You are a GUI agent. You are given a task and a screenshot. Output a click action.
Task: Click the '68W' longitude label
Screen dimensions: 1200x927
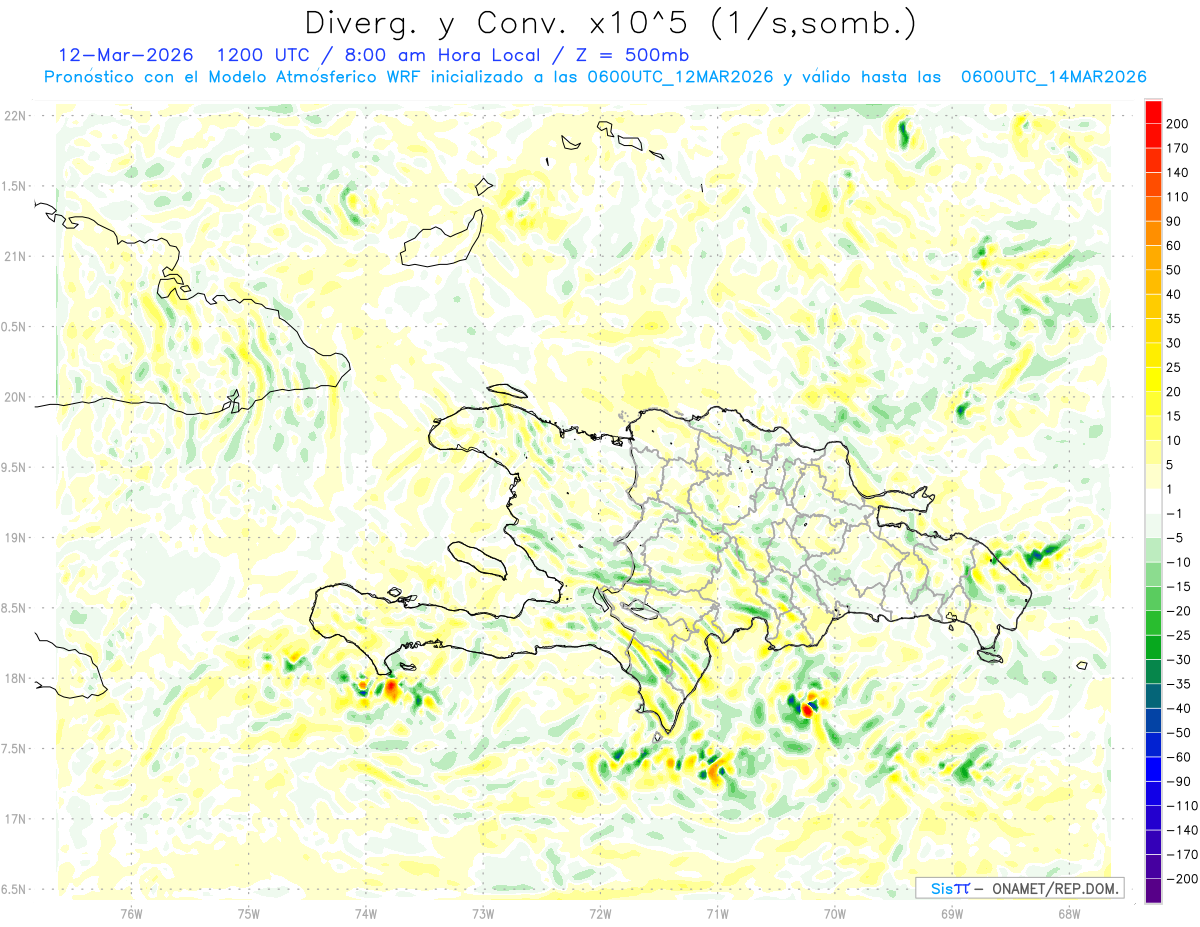point(1068,912)
